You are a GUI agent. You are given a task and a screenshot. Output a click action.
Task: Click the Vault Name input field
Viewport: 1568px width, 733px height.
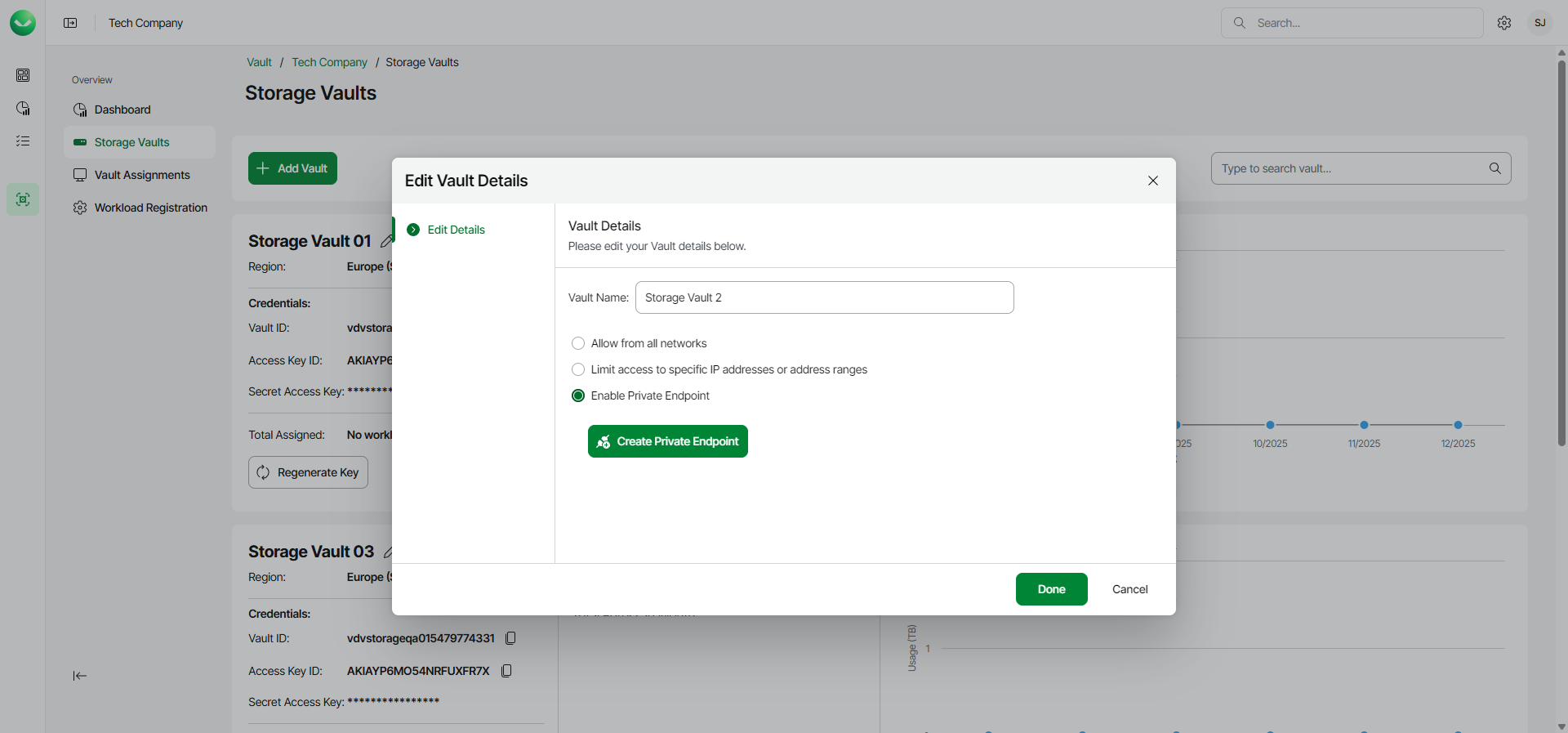point(824,297)
